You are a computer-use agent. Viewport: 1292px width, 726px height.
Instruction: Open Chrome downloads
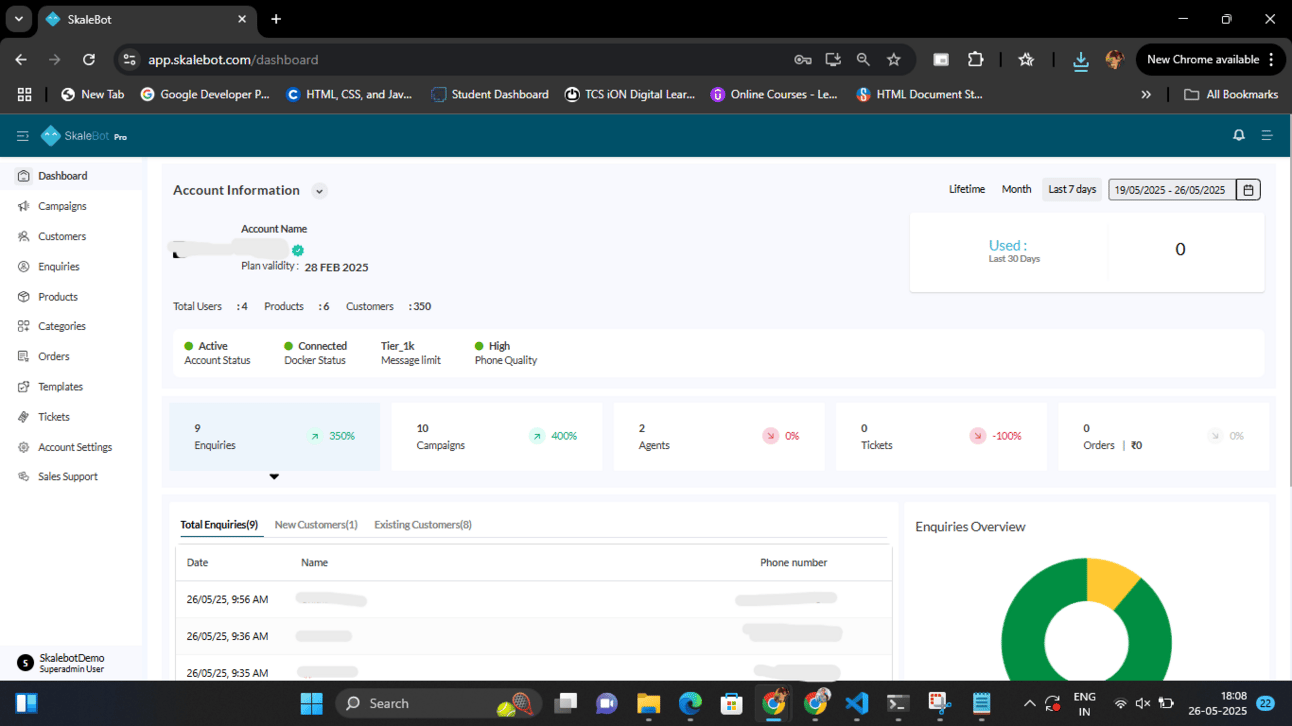click(x=1081, y=60)
